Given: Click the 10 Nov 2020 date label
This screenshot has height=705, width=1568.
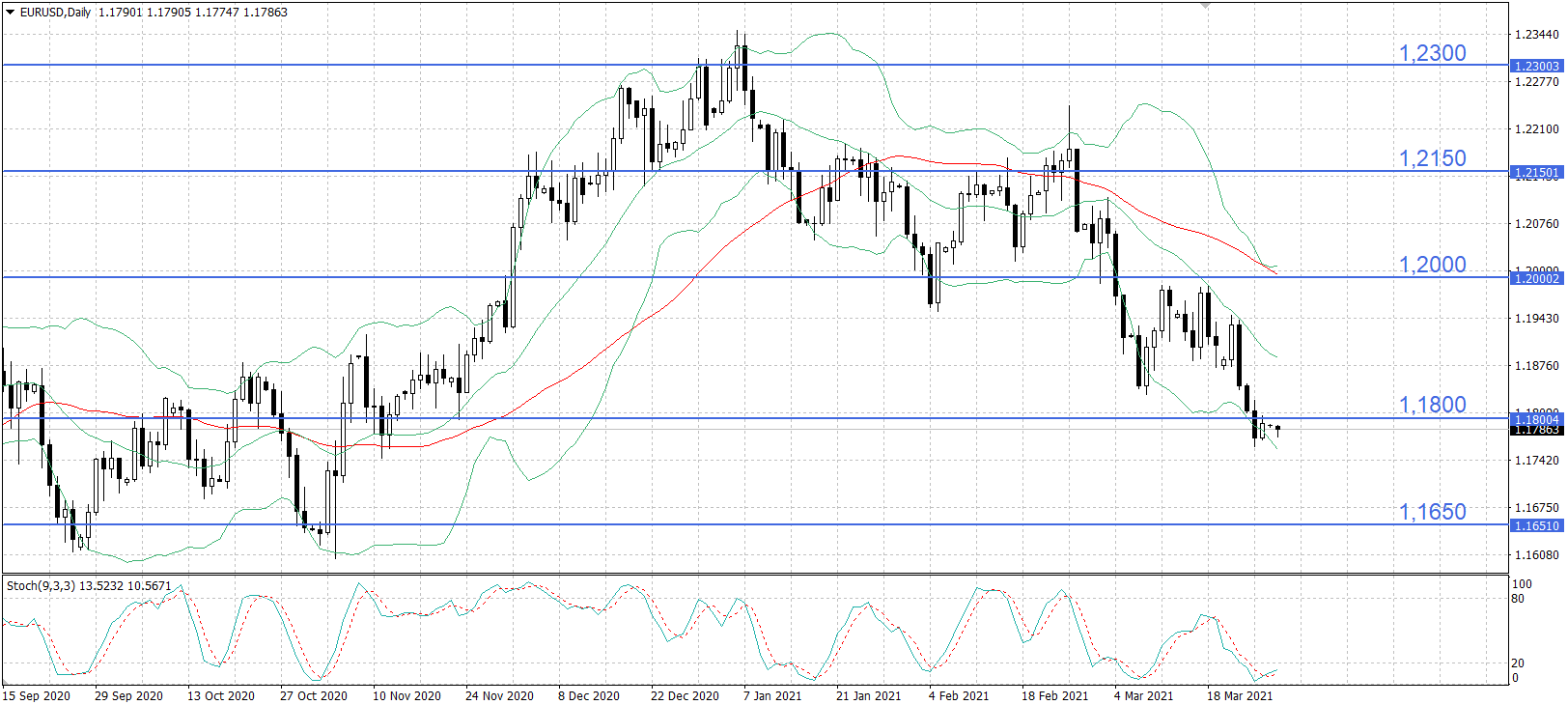Looking at the screenshot, I should coord(406,695).
